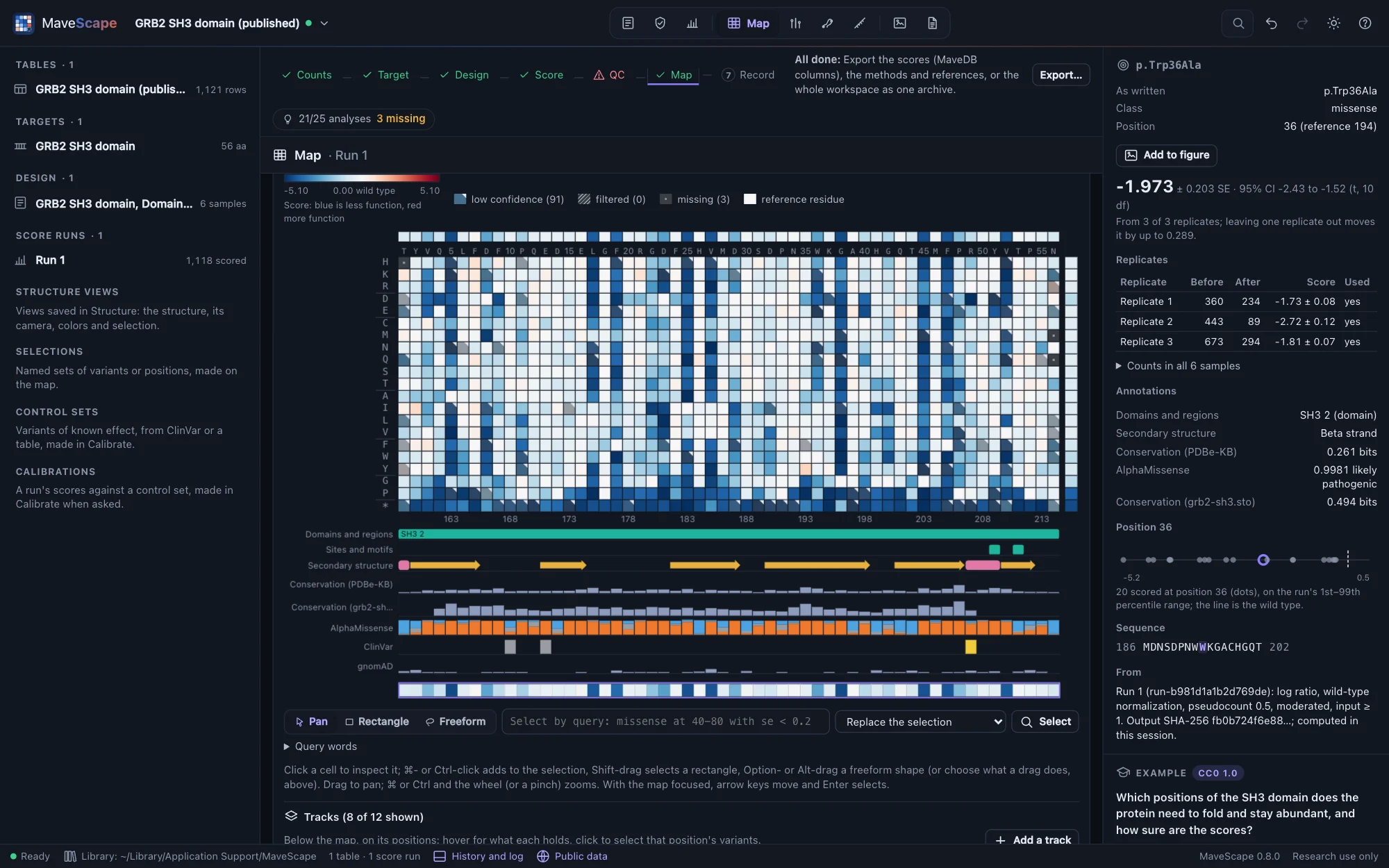Toggle low confidence (91) legend entry

click(509, 199)
